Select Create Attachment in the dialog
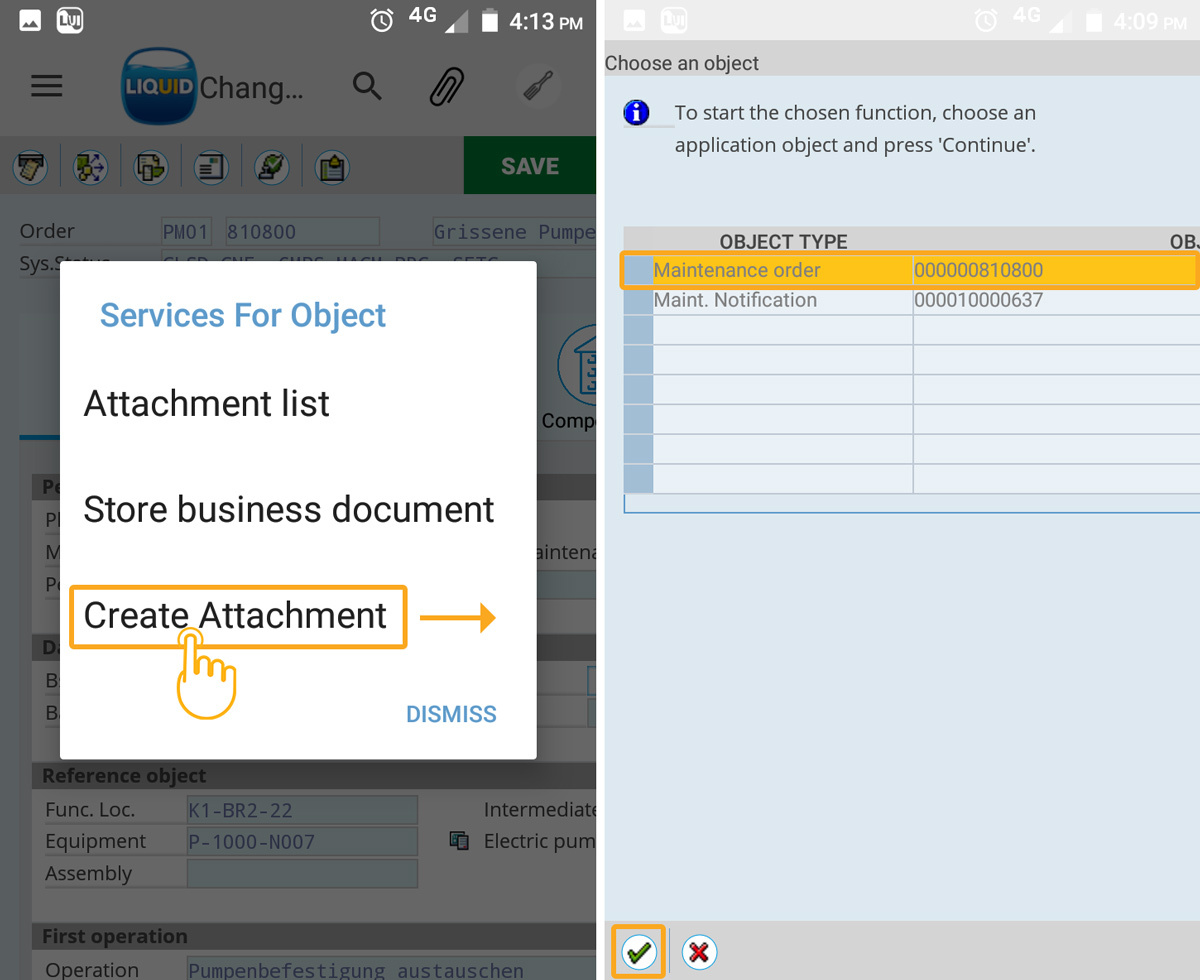Viewport: 1200px width, 980px height. (x=236, y=616)
